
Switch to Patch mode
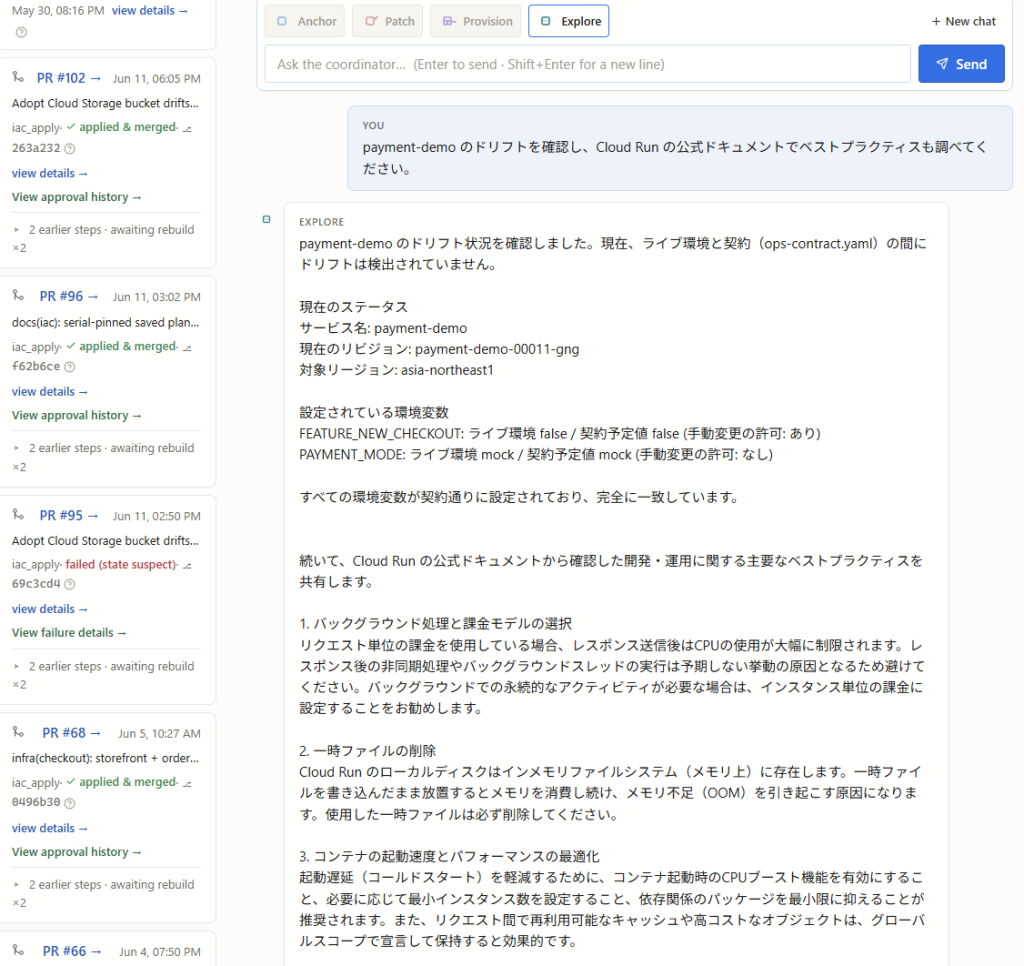point(389,21)
